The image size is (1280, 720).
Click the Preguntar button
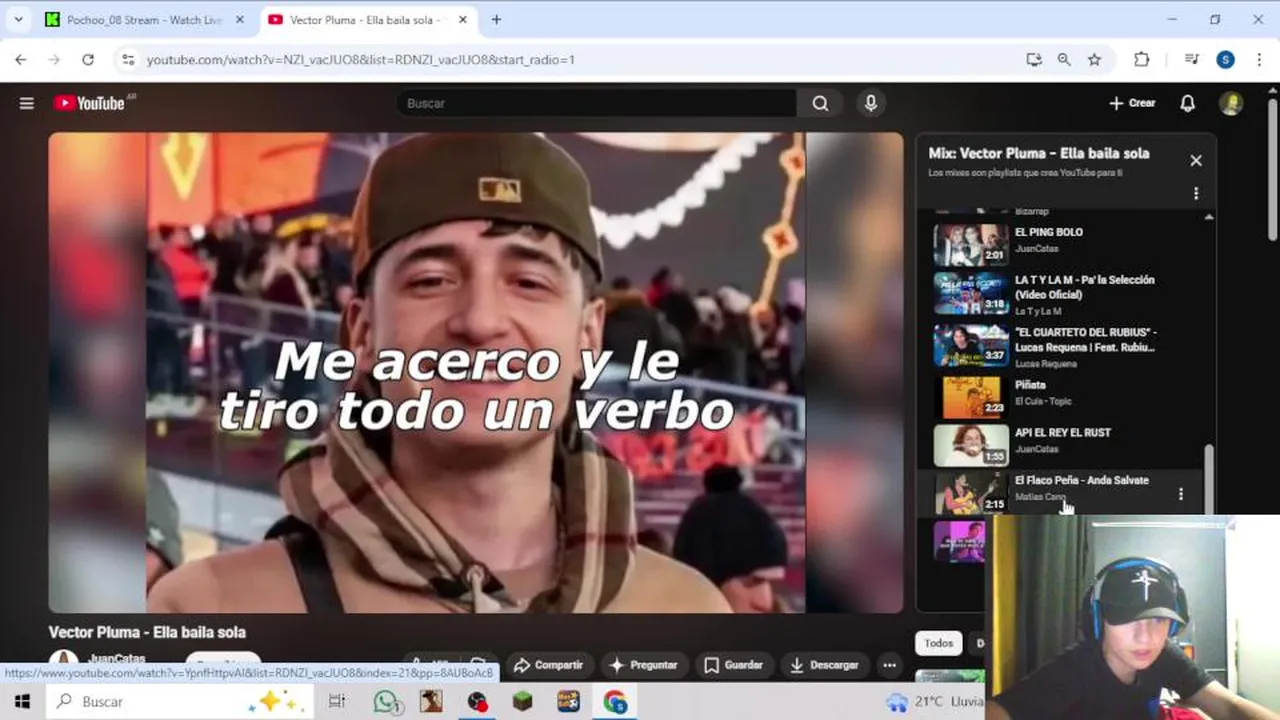[644, 665]
